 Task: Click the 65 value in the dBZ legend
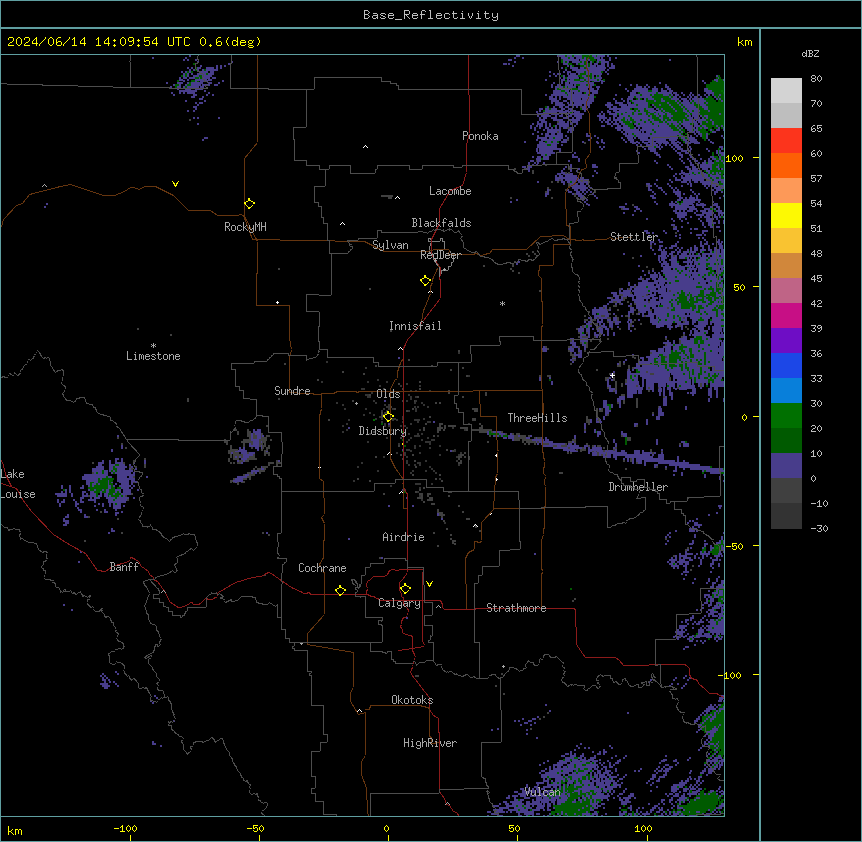816,129
